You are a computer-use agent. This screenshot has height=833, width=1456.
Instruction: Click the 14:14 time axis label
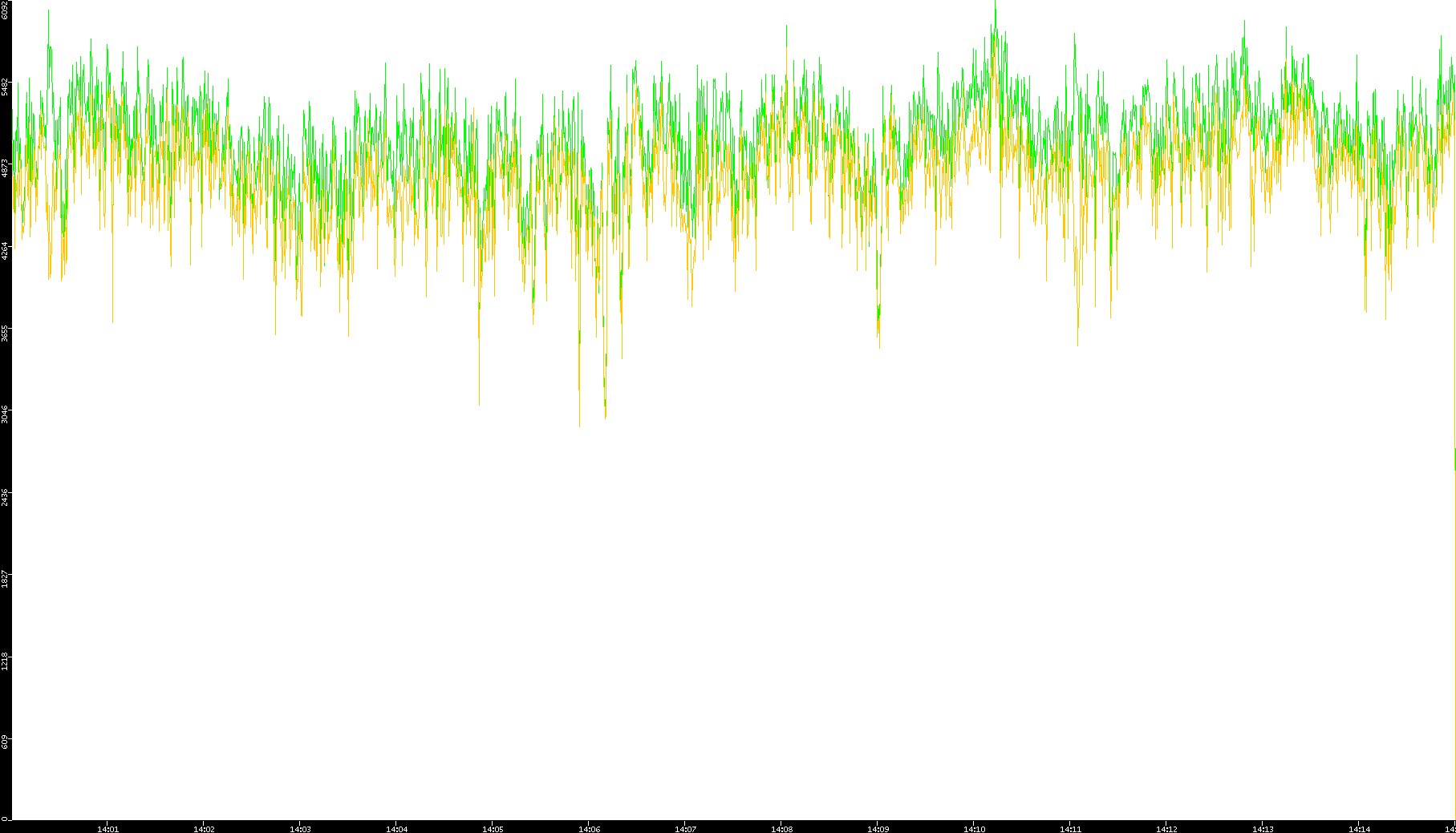[x=1359, y=829]
